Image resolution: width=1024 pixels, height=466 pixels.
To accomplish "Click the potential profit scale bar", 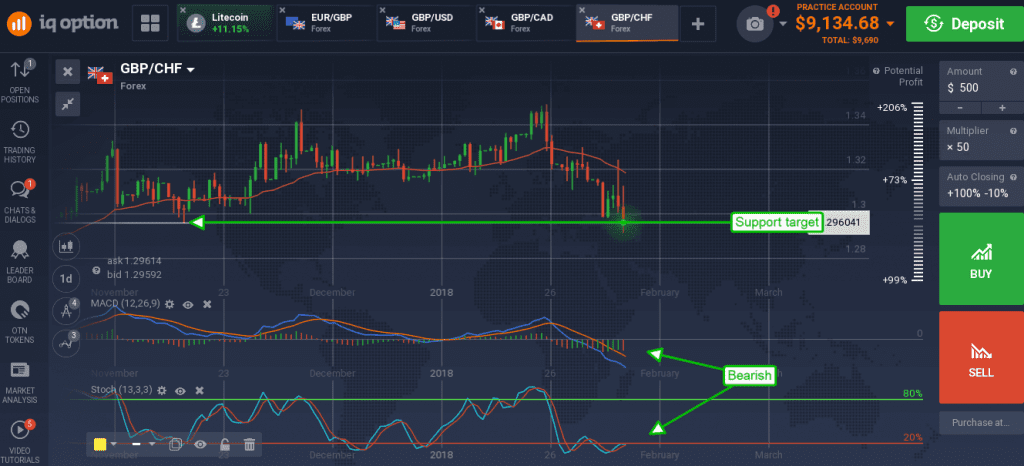I will coord(917,193).
